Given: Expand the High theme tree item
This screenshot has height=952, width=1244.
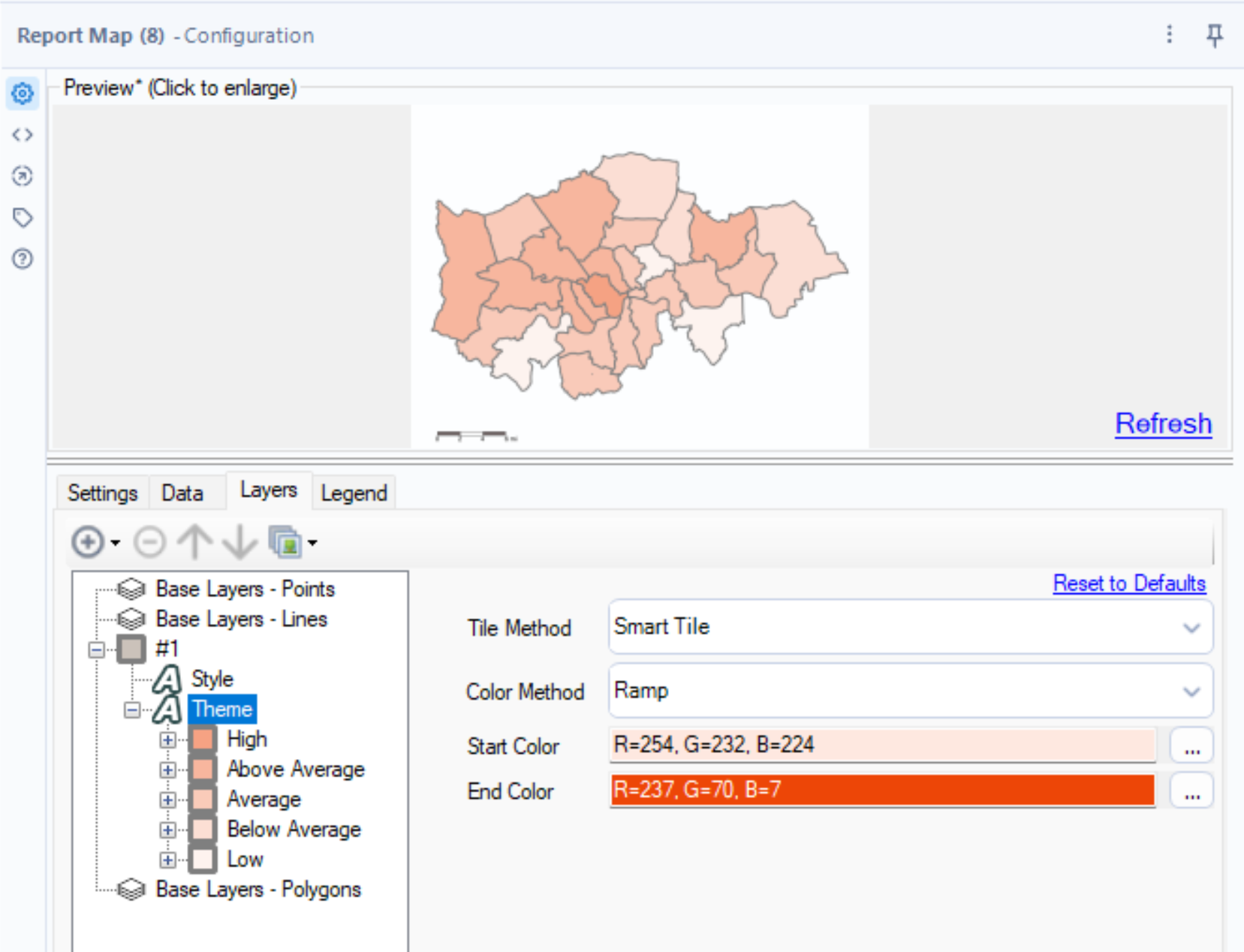Looking at the screenshot, I should (x=167, y=740).
